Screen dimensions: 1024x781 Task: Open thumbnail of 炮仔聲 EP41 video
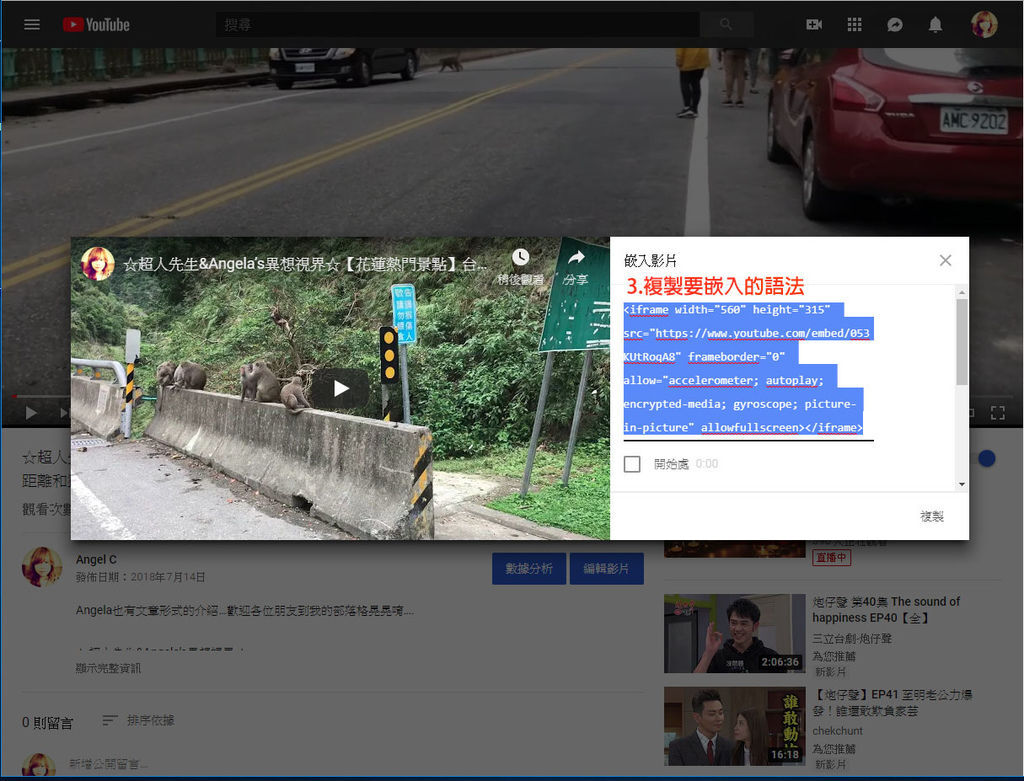point(735,726)
